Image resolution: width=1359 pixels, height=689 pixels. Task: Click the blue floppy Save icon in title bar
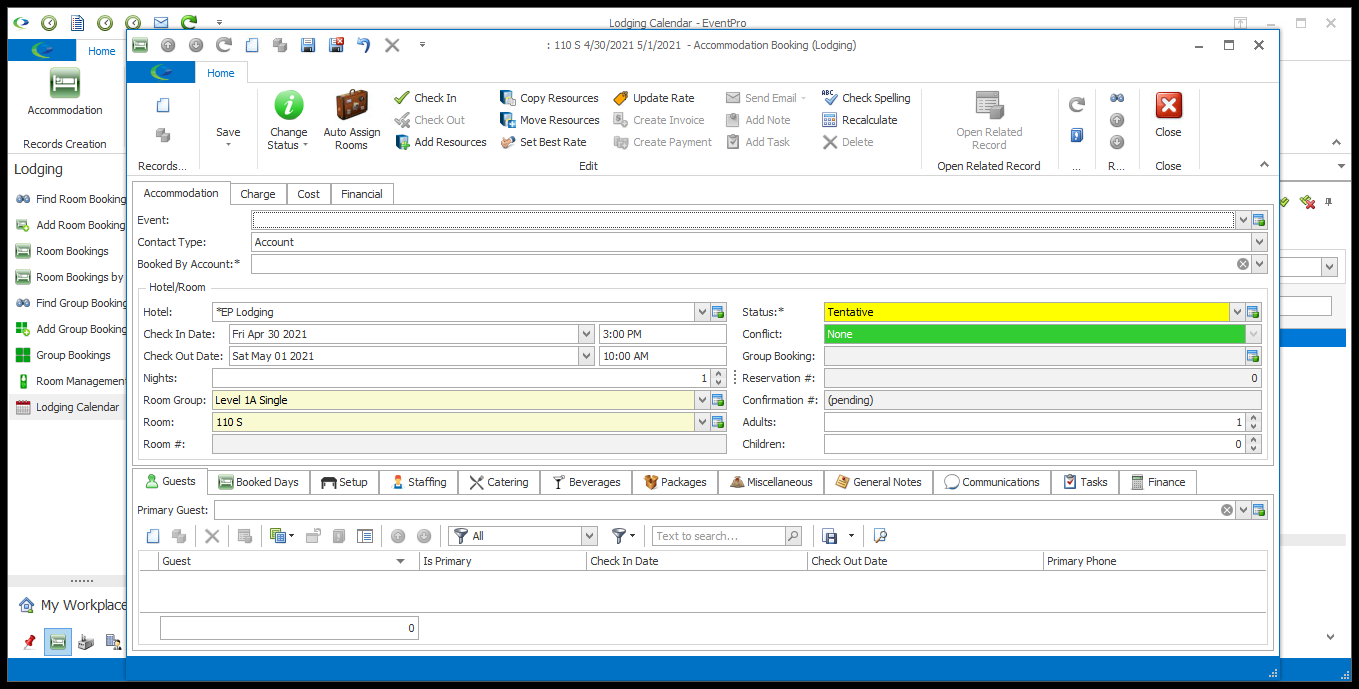pyautogui.click(x=308, y=45)
